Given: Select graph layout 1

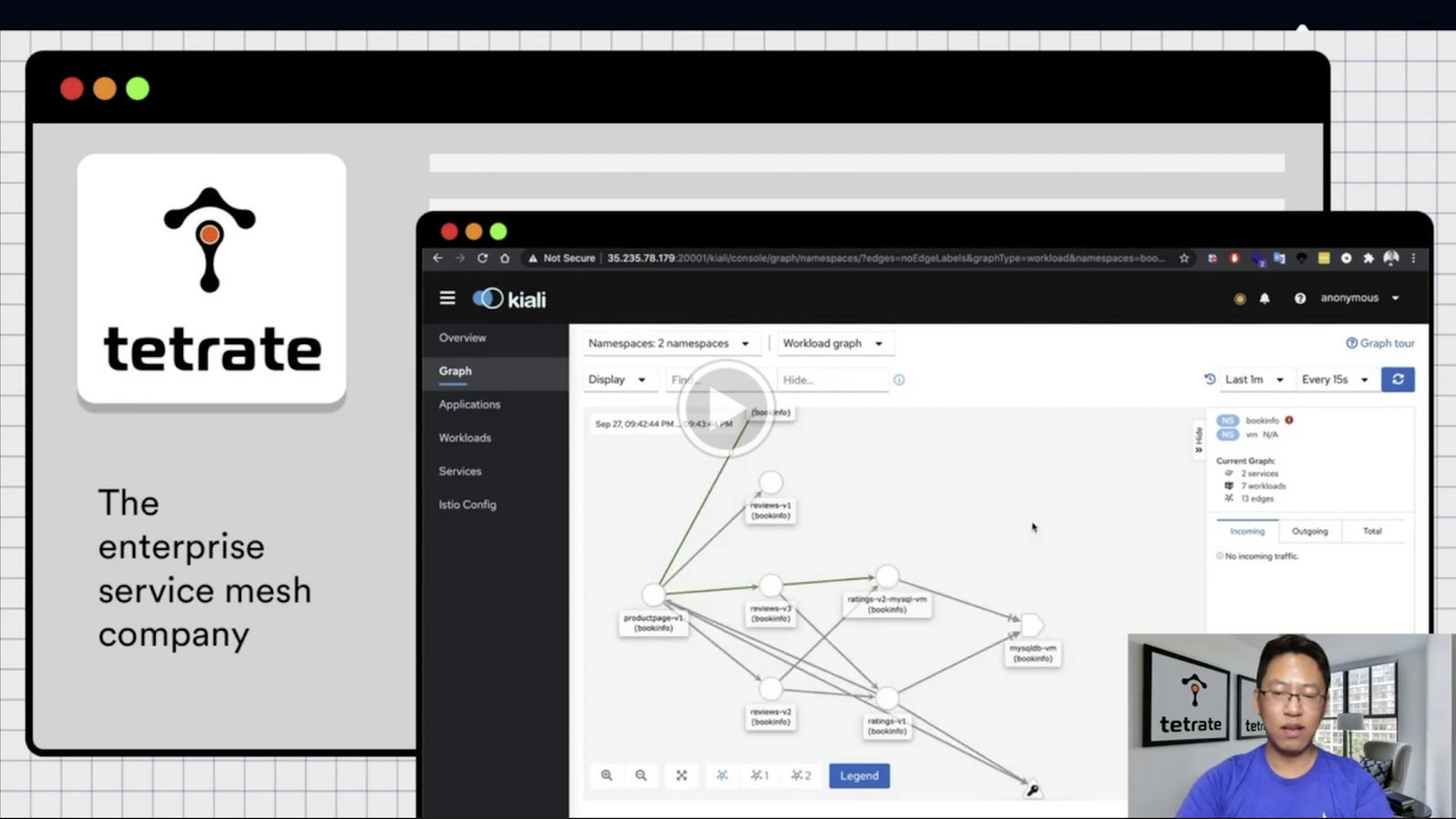Looking at the screenshot, I should 760,775.
